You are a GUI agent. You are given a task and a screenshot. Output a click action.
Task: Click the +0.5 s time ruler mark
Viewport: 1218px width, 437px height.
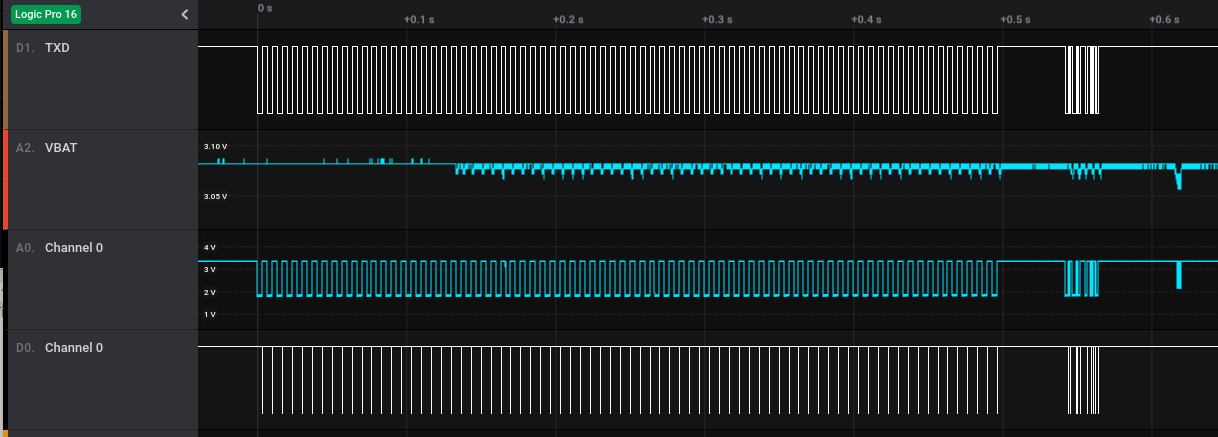(x=1014, y=20)
